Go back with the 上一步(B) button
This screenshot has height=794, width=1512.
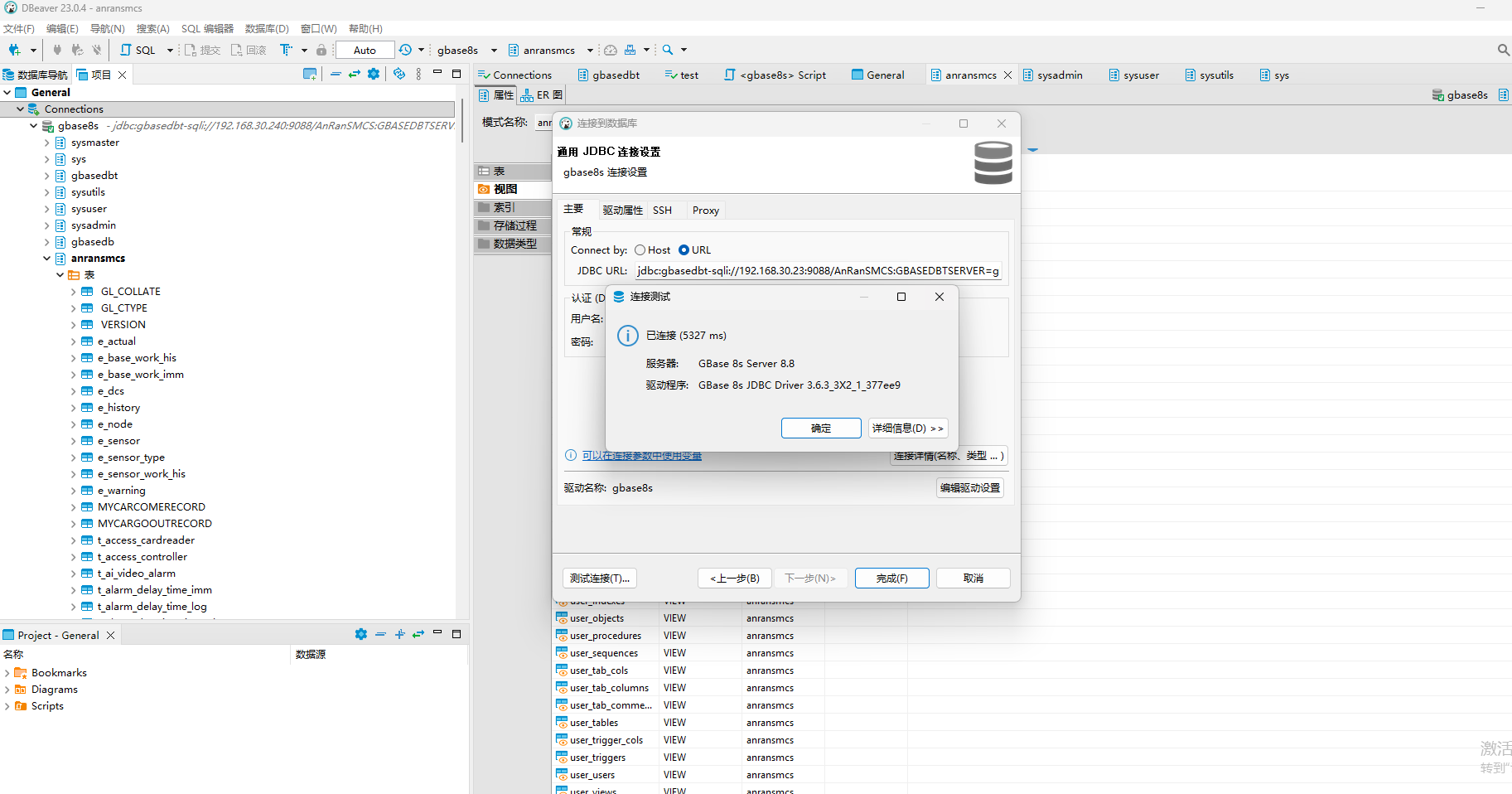coord(735,578)
